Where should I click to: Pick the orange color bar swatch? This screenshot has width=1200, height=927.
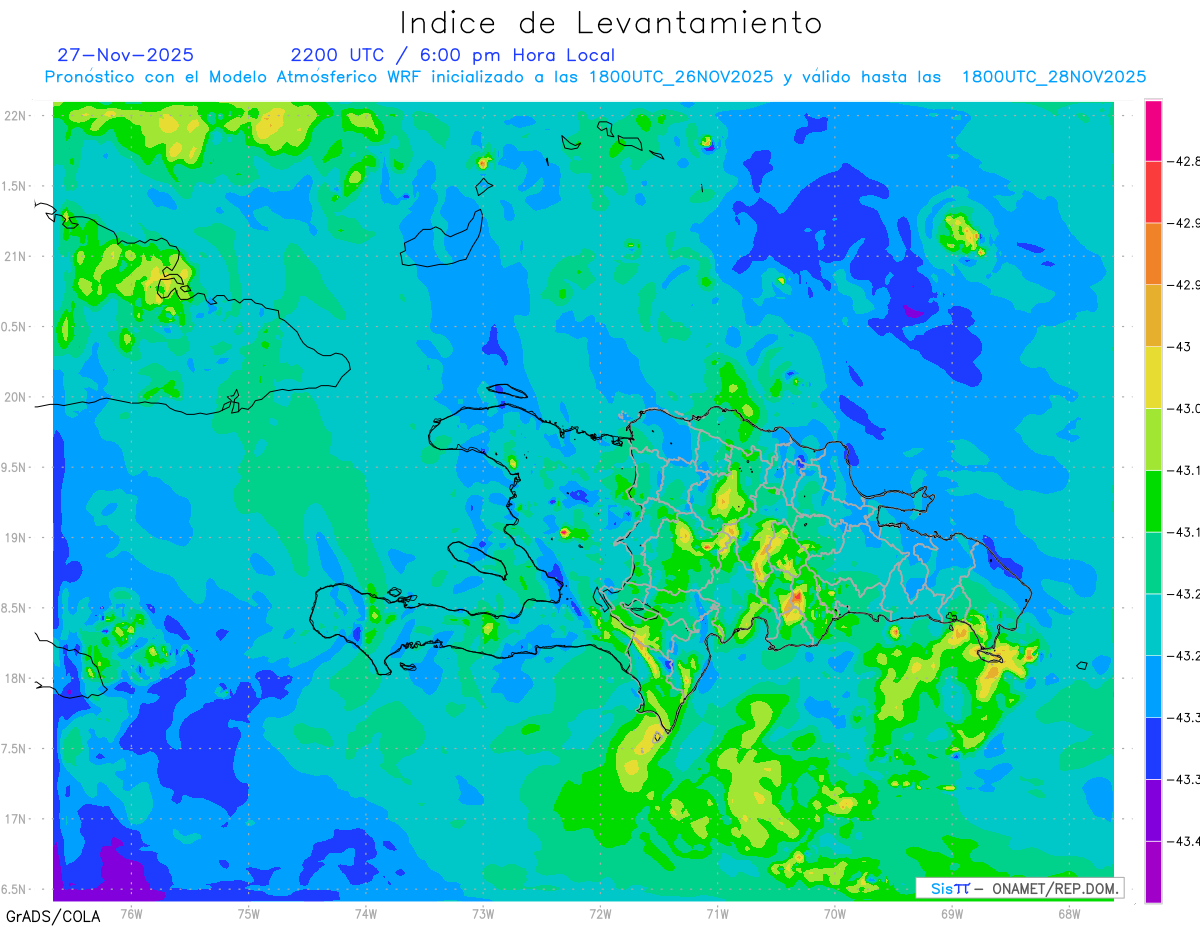click(x=1153, y=253)
